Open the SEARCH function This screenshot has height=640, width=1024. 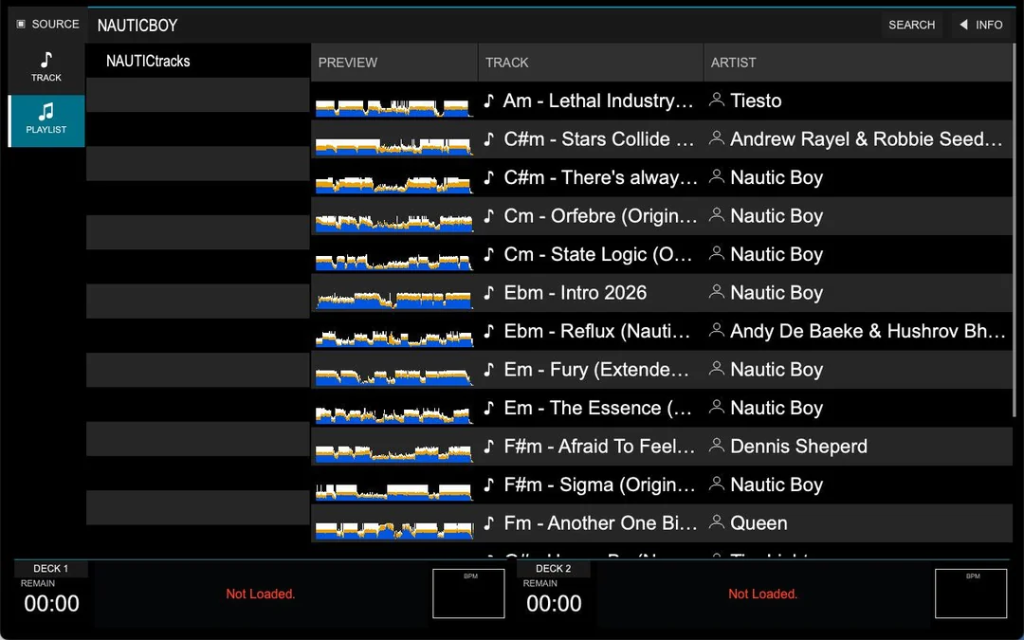pos(912,25)
